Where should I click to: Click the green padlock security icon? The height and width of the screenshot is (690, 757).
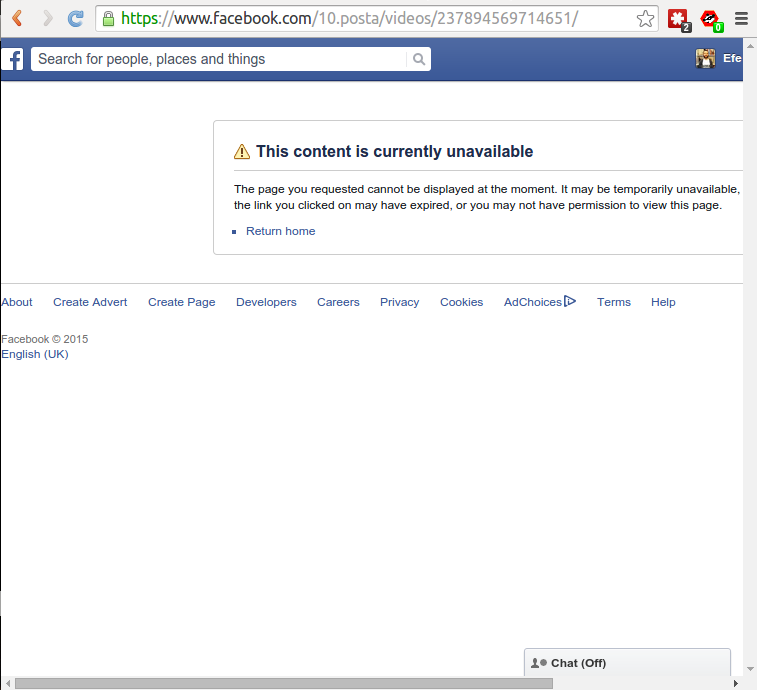coord(109,19)
